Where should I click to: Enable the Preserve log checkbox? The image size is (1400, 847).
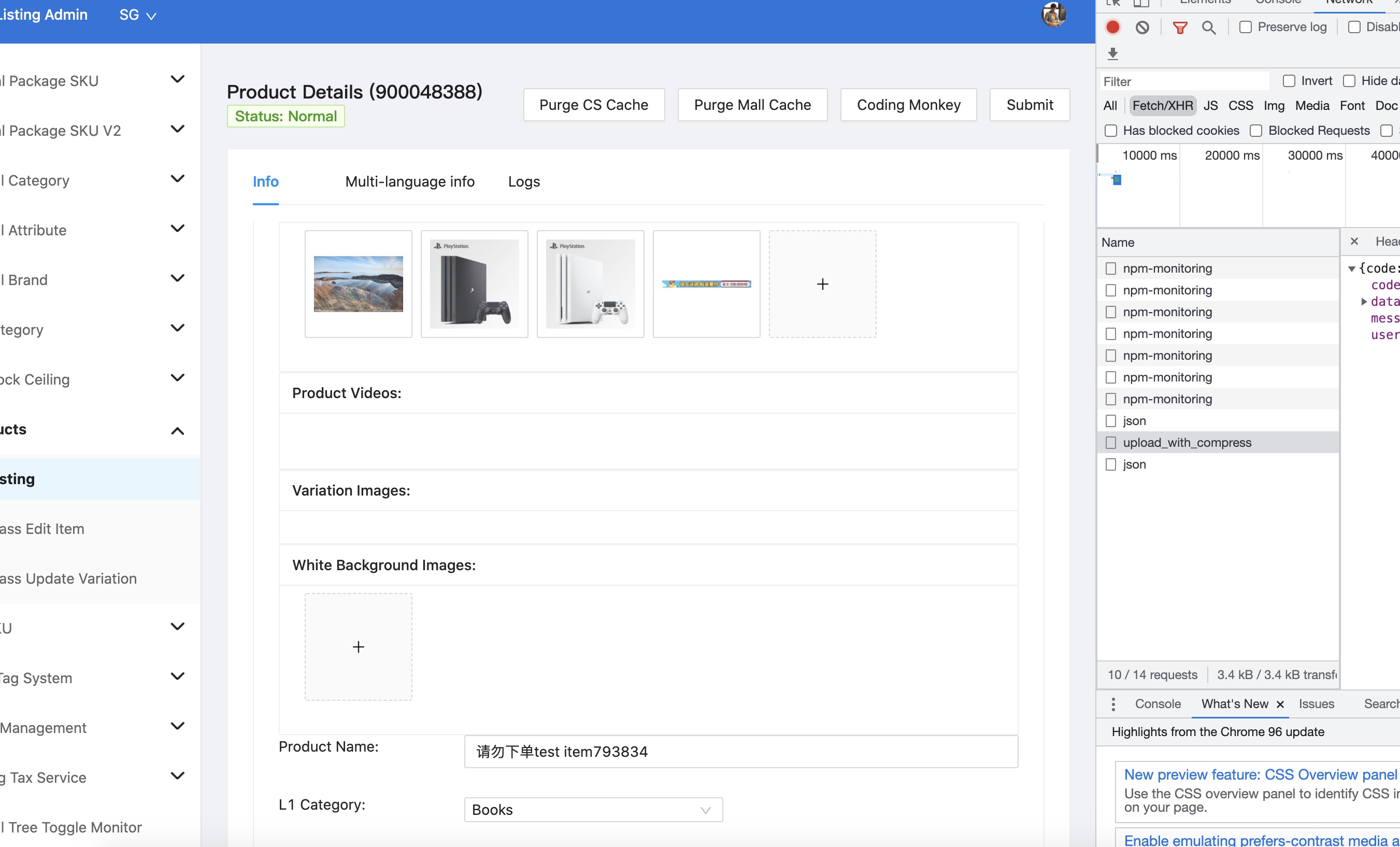point(1245,27)
